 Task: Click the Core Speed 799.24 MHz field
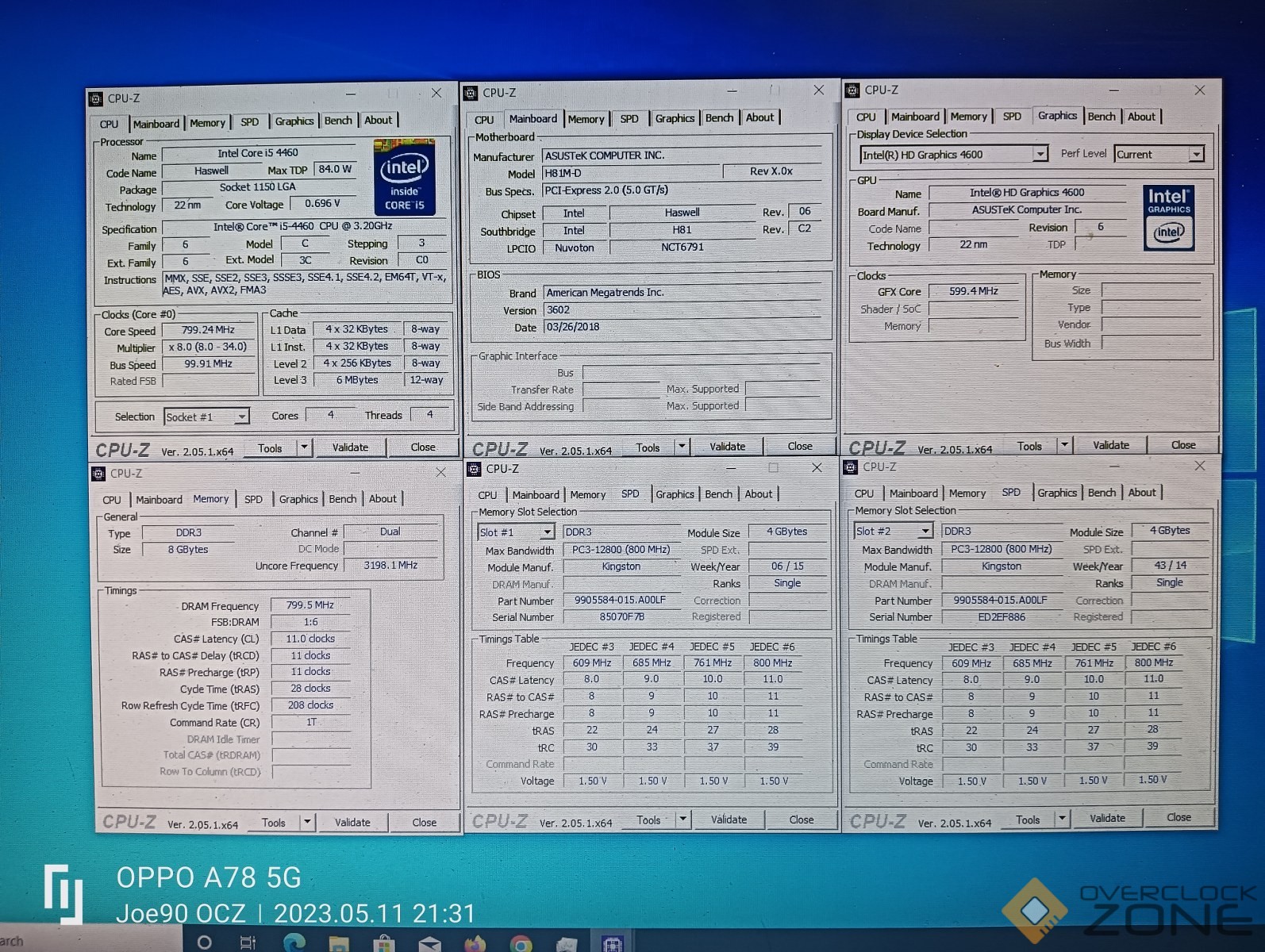pyautogui.click(x=208, y=330)
